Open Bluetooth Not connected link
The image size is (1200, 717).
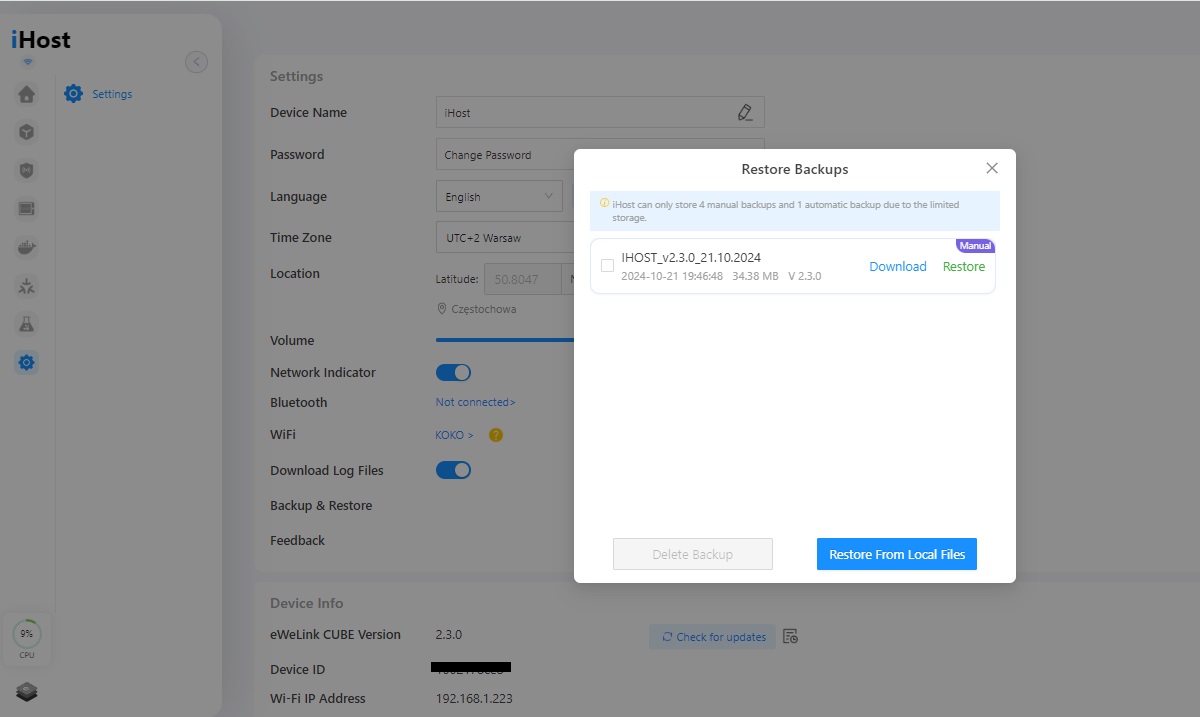[476, 402]
